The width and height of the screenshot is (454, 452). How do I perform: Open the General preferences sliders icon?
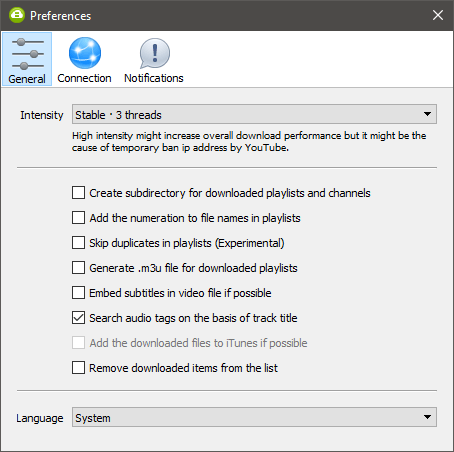[x=27, y=54]
